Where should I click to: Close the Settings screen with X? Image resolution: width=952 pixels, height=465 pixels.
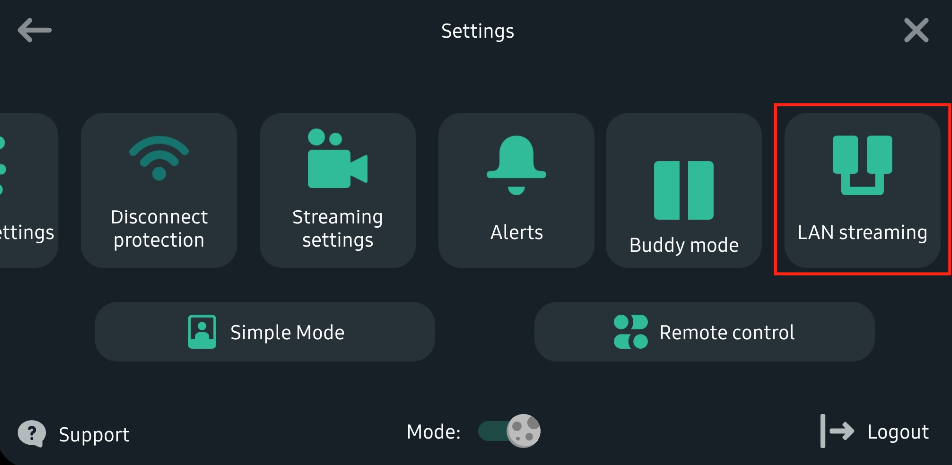point(916,30)
